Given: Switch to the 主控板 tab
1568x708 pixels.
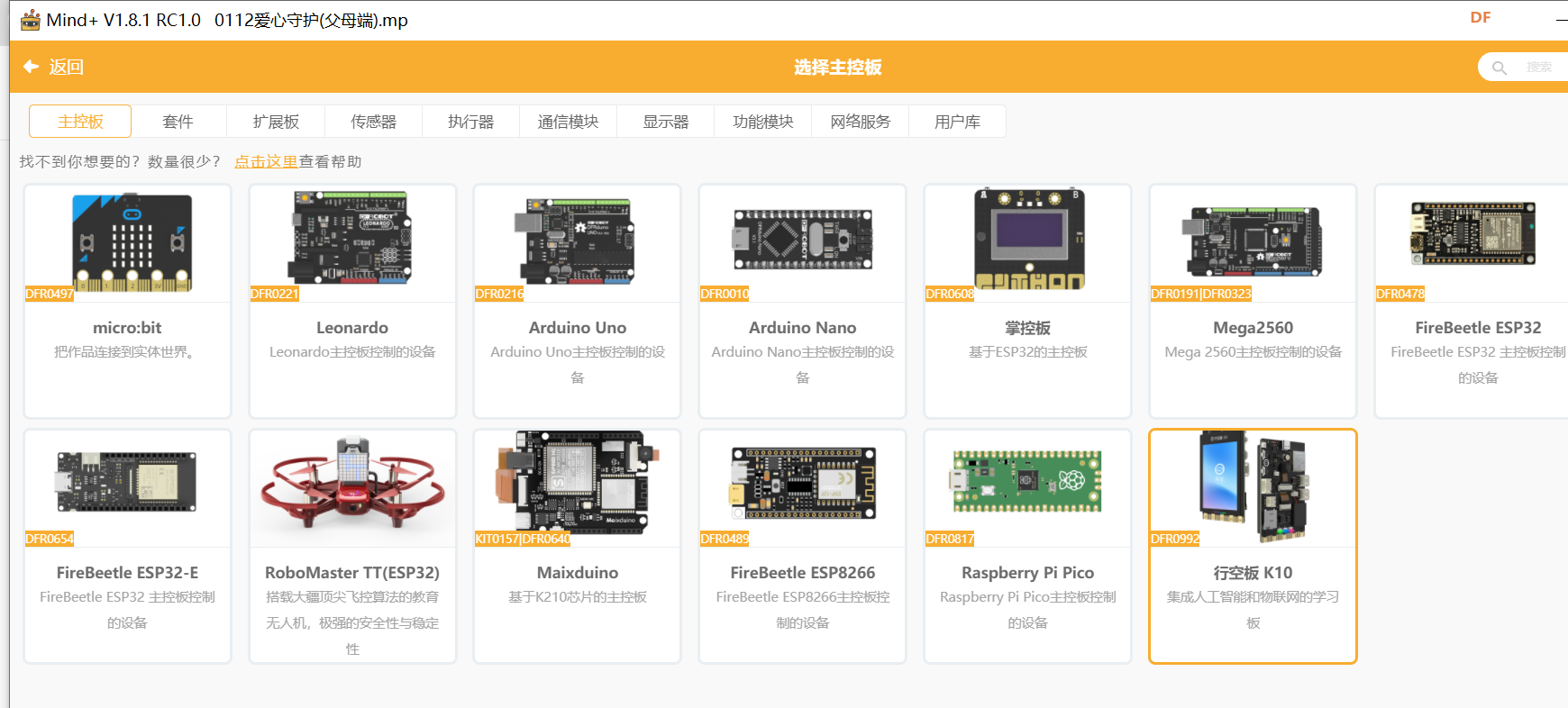Looking at the screenshot, I should (80, 122).
